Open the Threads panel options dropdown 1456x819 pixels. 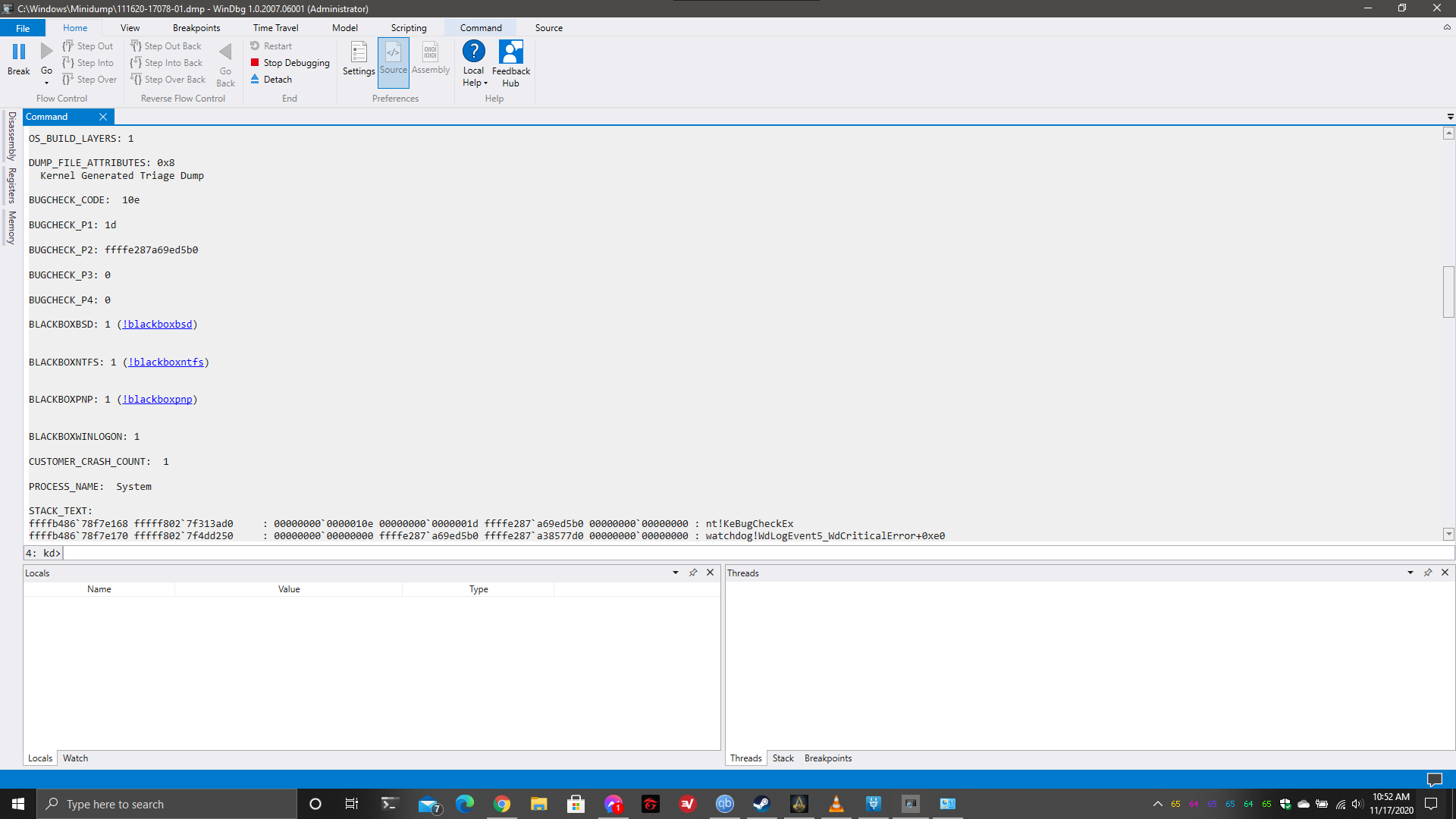coord(1410,573)
